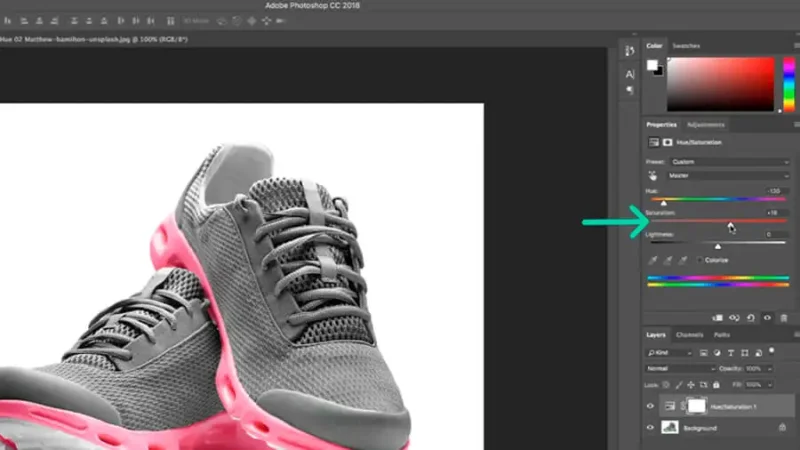Image resolution: width=800 pixels, height=450 pixels.
Task: Click the view previous state icon
Action: (x=734, y=318)
